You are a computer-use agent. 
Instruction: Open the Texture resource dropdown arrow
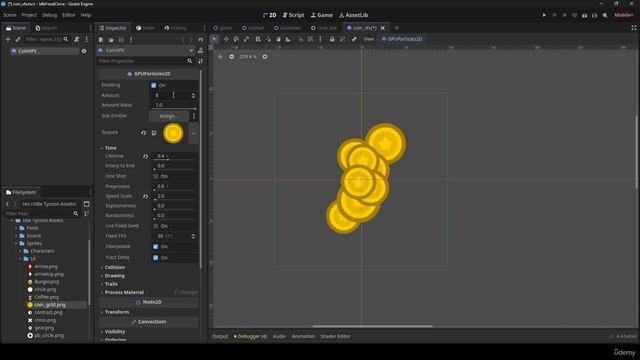pos(193,133)
